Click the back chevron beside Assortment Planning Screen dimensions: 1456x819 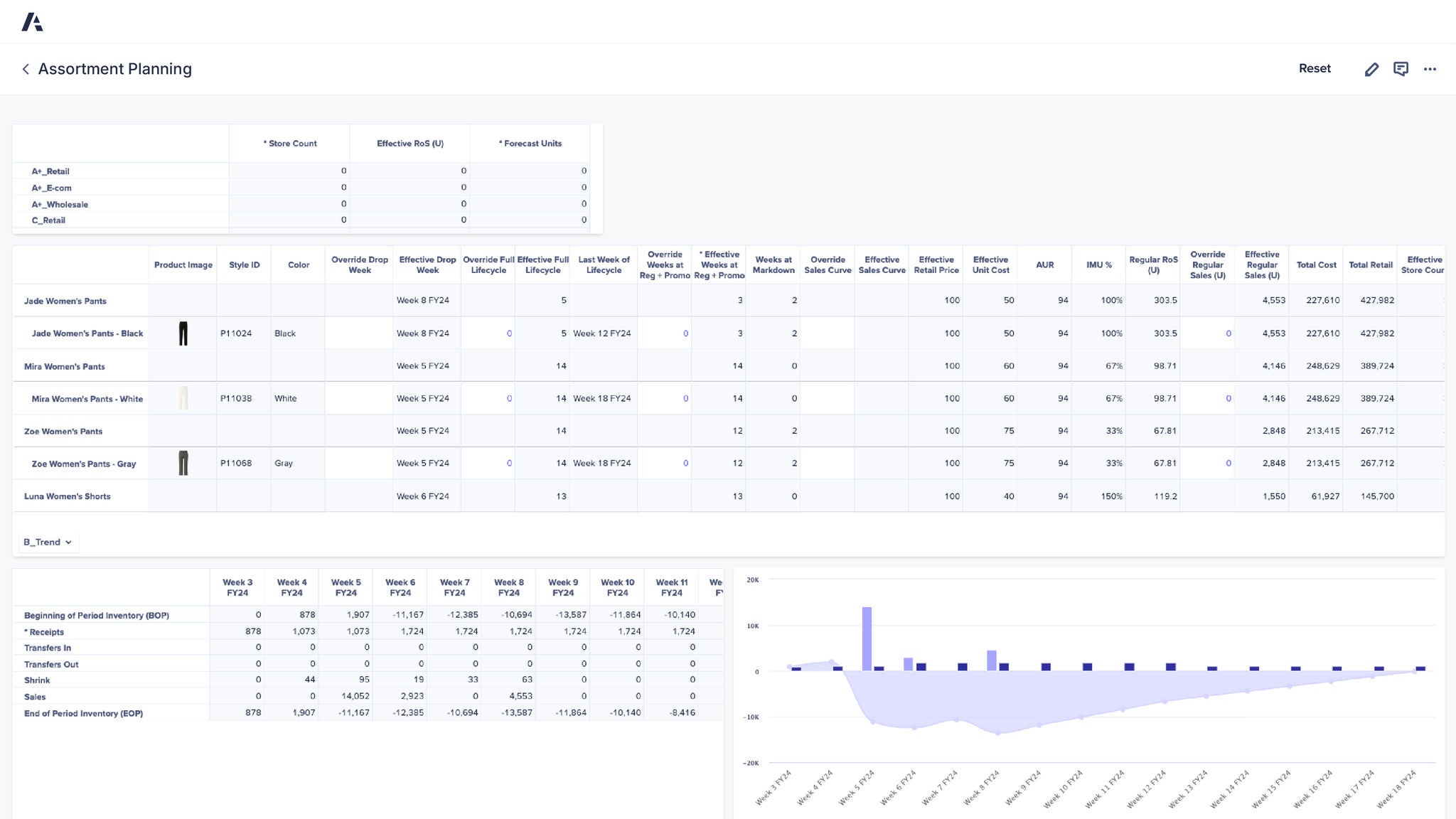click(x=25, y=69)
